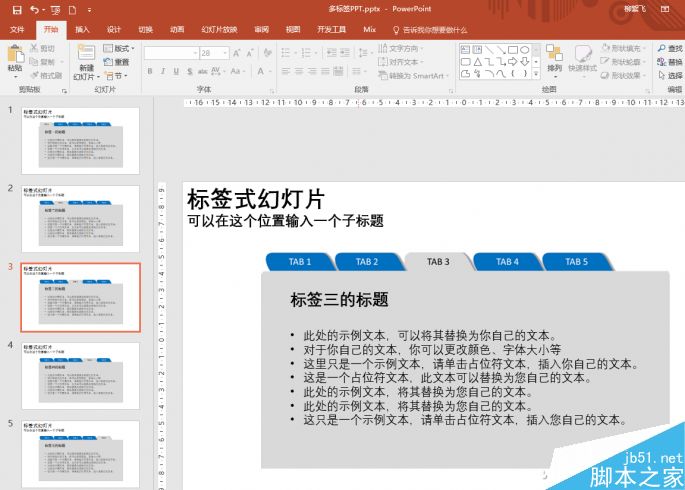Screen dimensions: 685x490
Task: Click the font color A button
Action: click(x=261, y=71)
